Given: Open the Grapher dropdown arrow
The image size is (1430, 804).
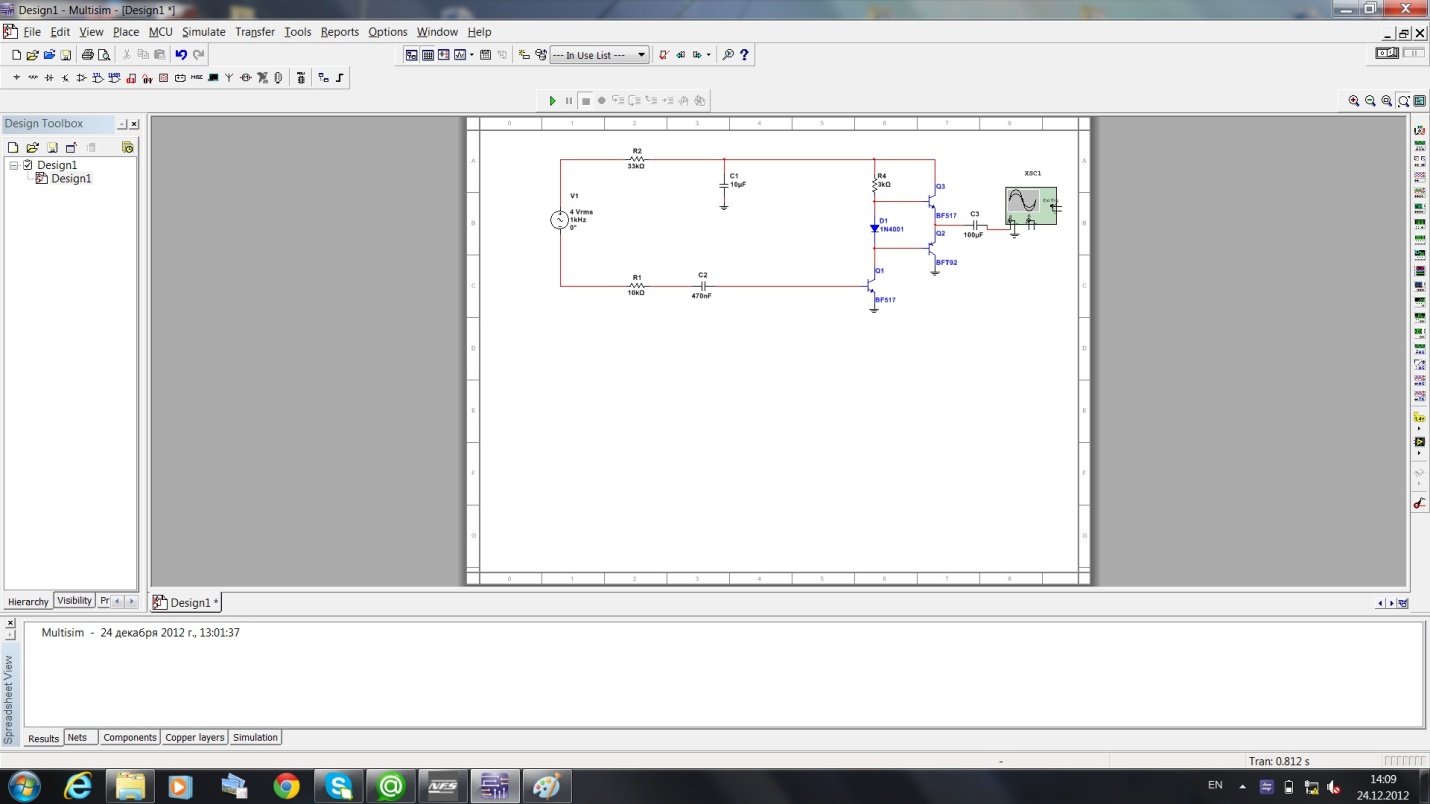Looking at the screenshot, I should click(472, 55).
